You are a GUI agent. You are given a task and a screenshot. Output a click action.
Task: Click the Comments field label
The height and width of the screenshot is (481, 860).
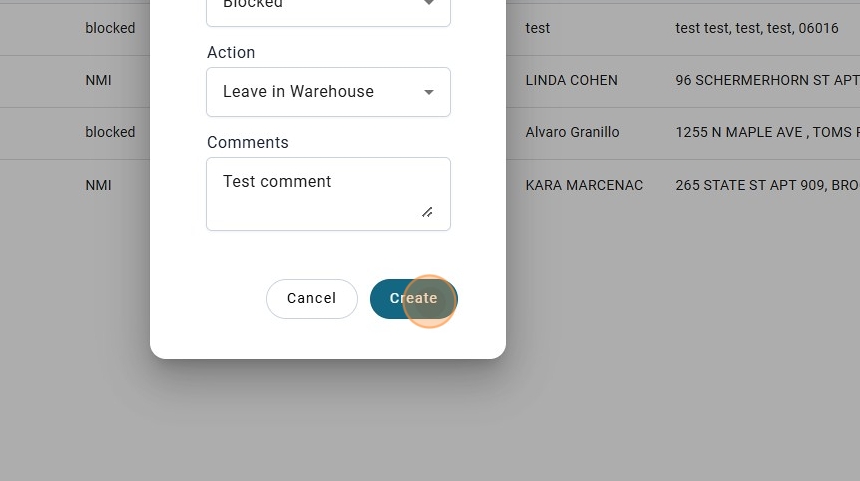click(248, 142)
